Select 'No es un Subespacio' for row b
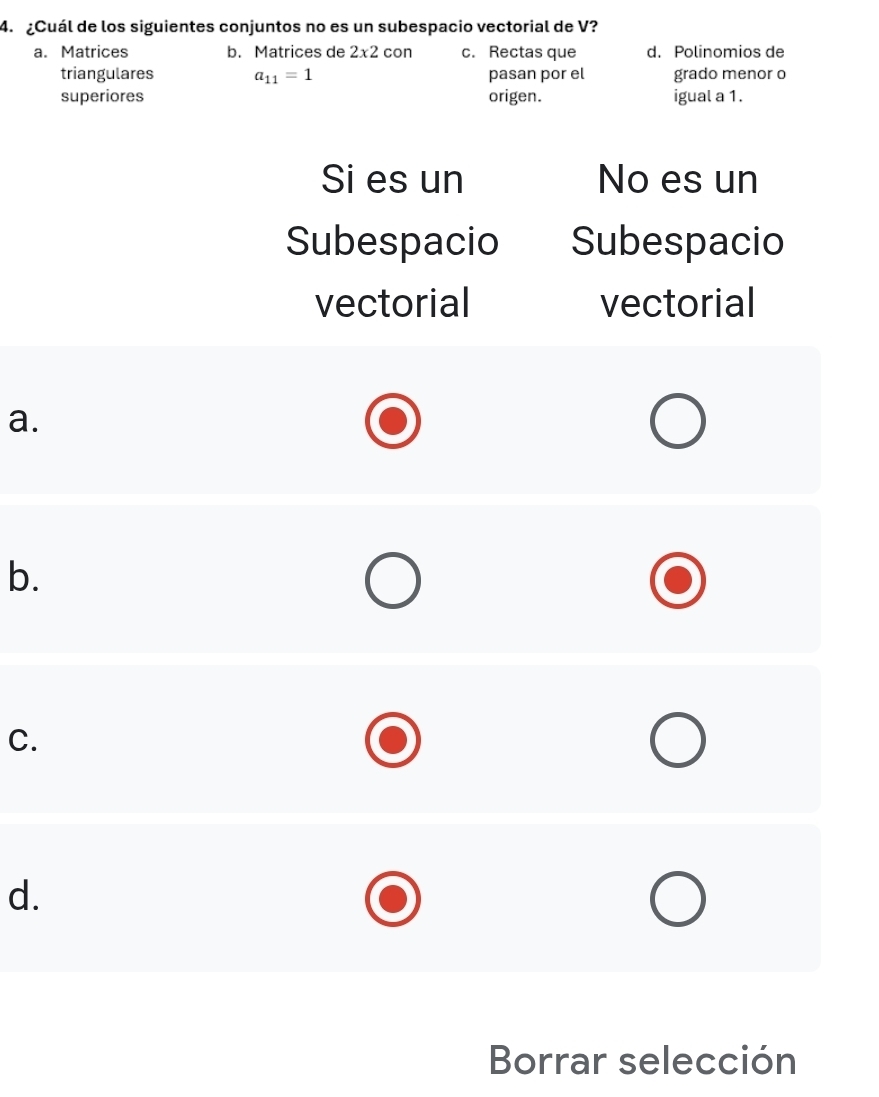The width and height of the screenshot is (879, 1097). point(678,580)
